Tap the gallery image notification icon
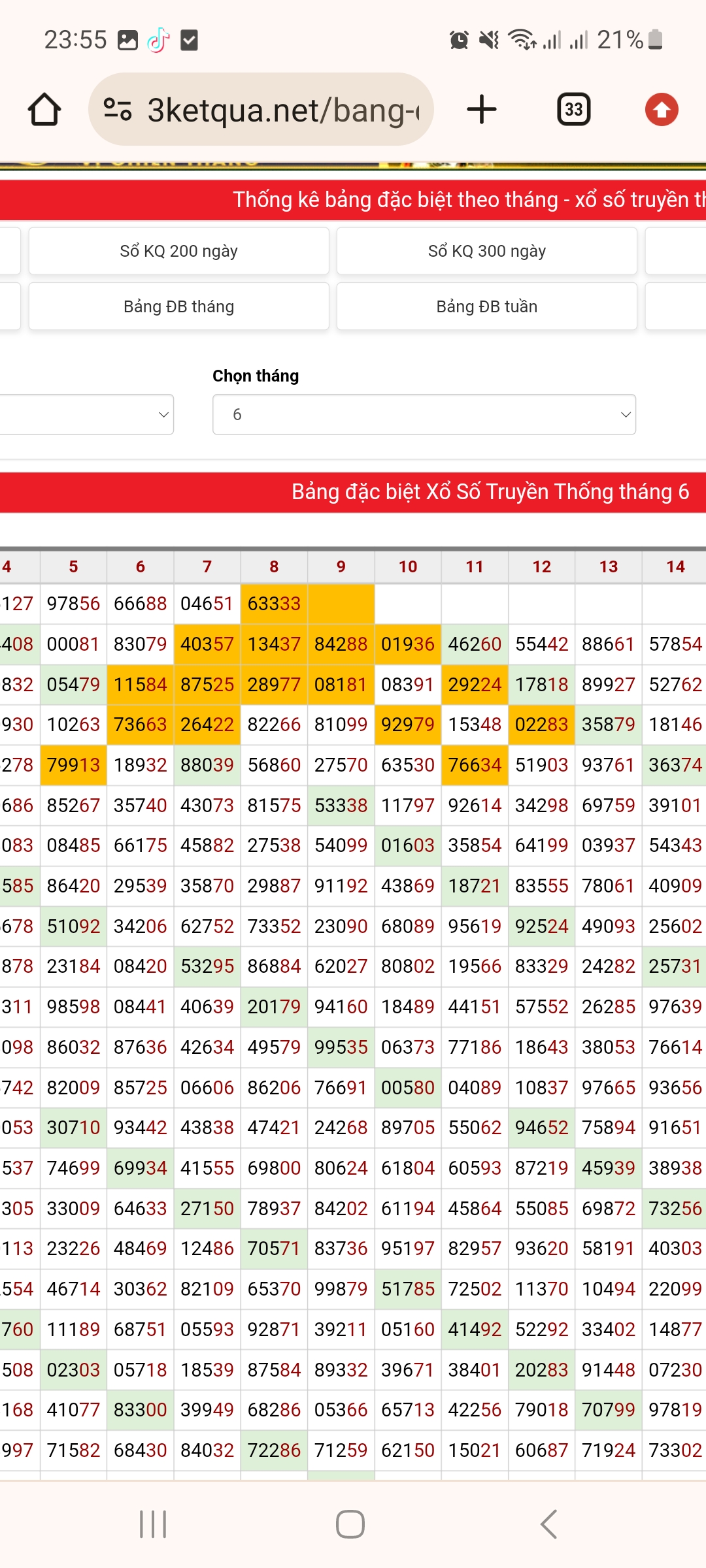706x1568 pixels. [x=127, y=41]
